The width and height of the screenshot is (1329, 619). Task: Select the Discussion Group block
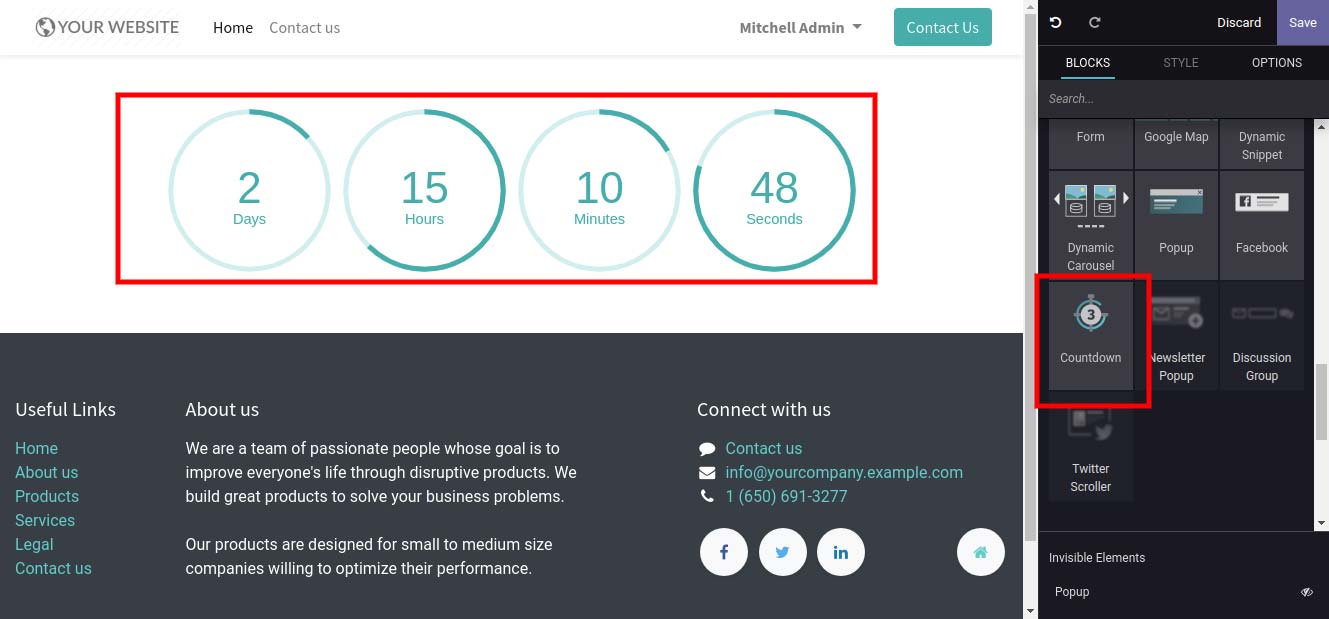point(1262,335)
